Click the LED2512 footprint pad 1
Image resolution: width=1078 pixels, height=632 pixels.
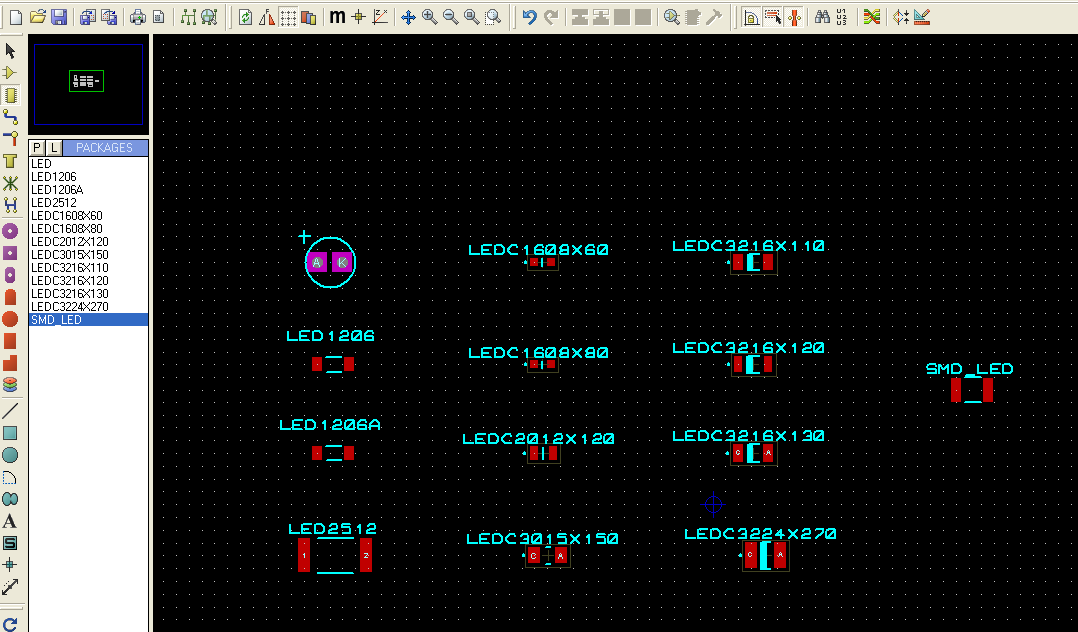click(304, 555)
